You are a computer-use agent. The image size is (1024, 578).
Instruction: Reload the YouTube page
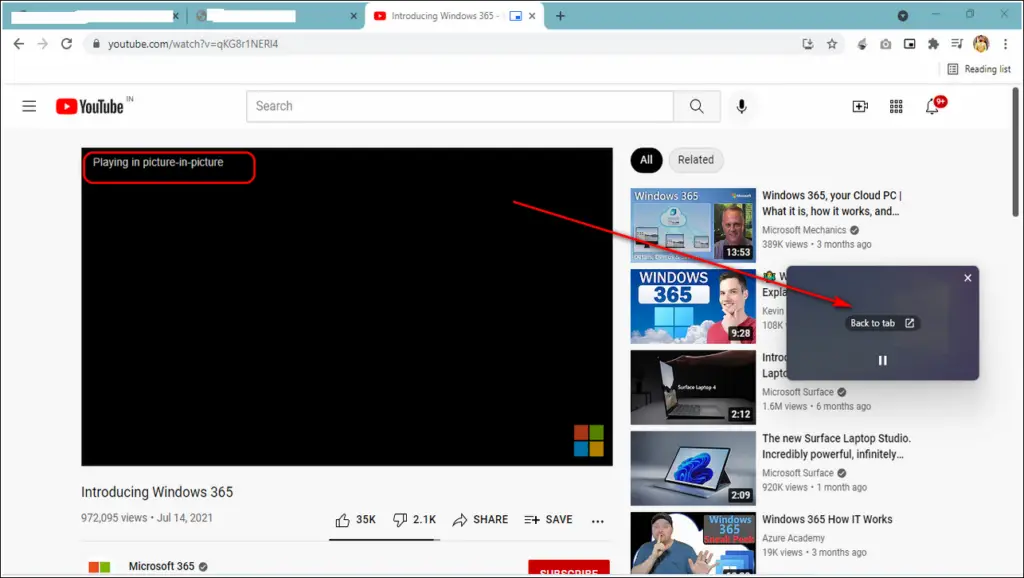point(67,44)
